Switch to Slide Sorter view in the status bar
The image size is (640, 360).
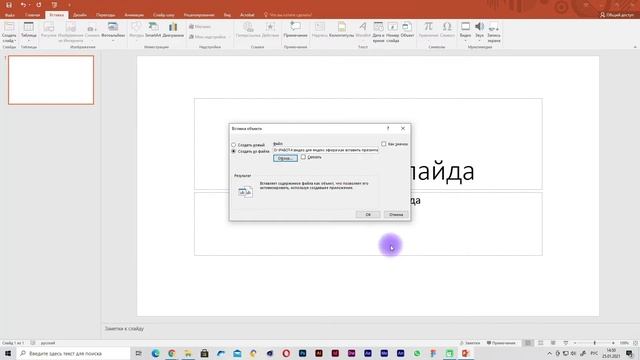[540, 343]
